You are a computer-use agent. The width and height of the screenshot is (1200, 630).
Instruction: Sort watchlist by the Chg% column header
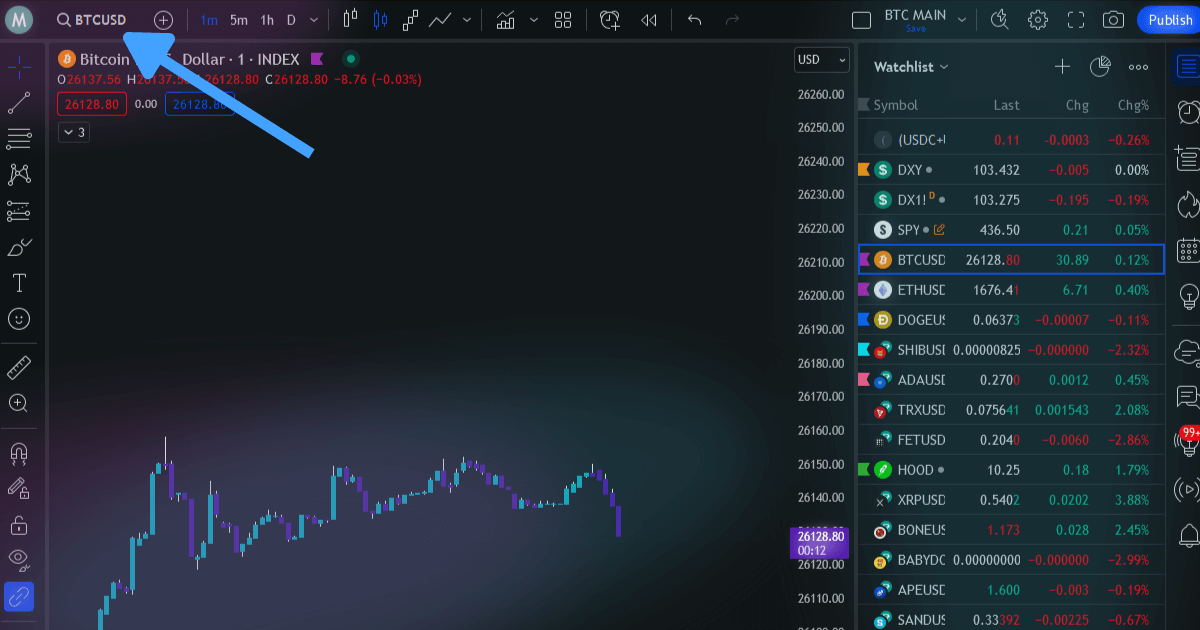pyautogui.click(x=1133, y=105)
